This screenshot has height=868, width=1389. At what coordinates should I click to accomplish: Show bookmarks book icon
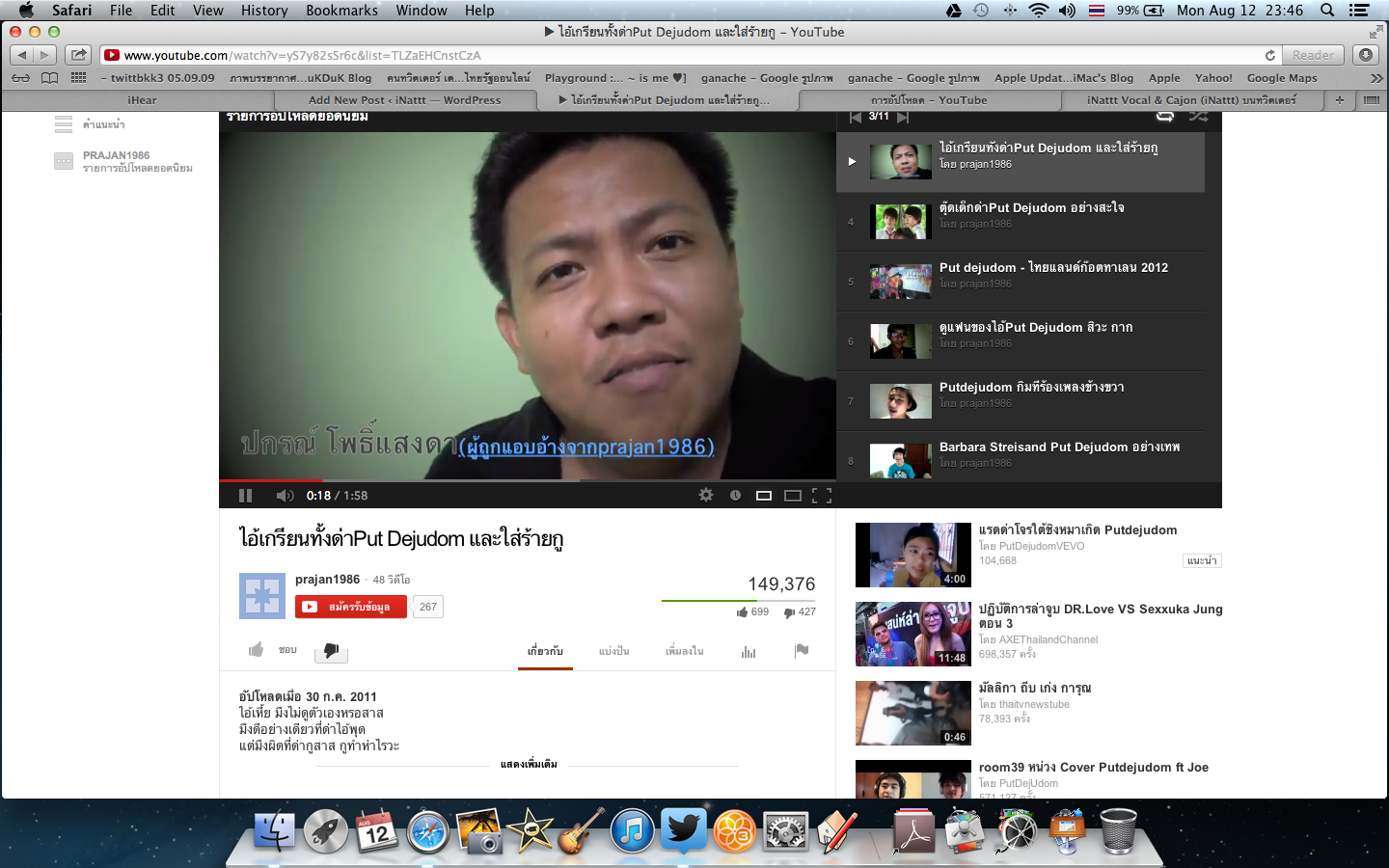click(49, 78)
